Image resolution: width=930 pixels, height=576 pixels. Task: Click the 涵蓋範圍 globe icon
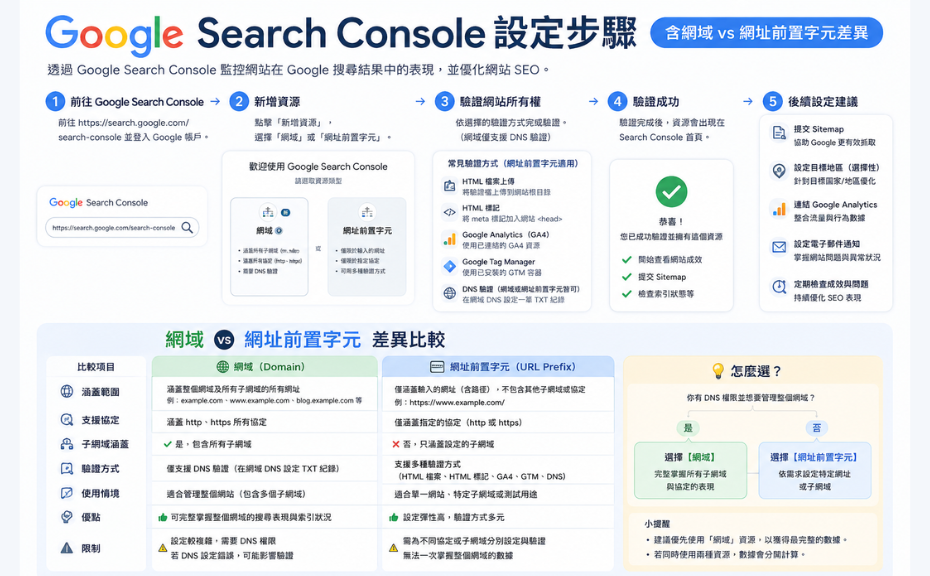pos(67,392)
